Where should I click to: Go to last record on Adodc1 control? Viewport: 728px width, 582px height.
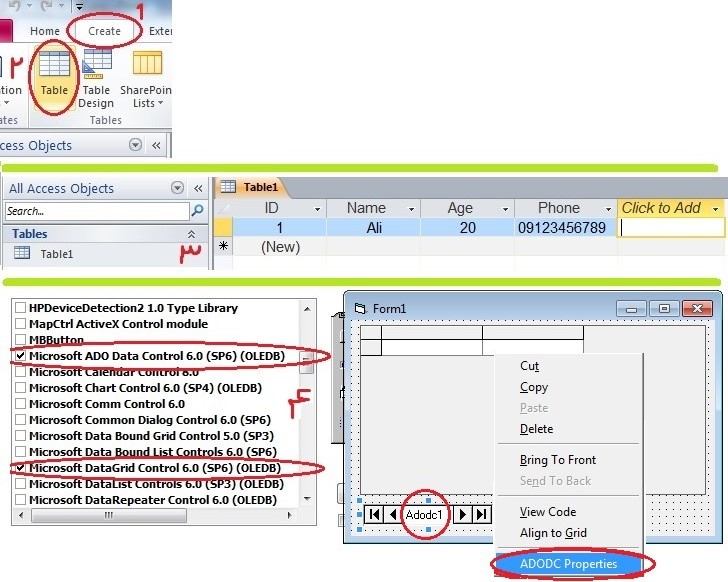click(x=482, y=514)
